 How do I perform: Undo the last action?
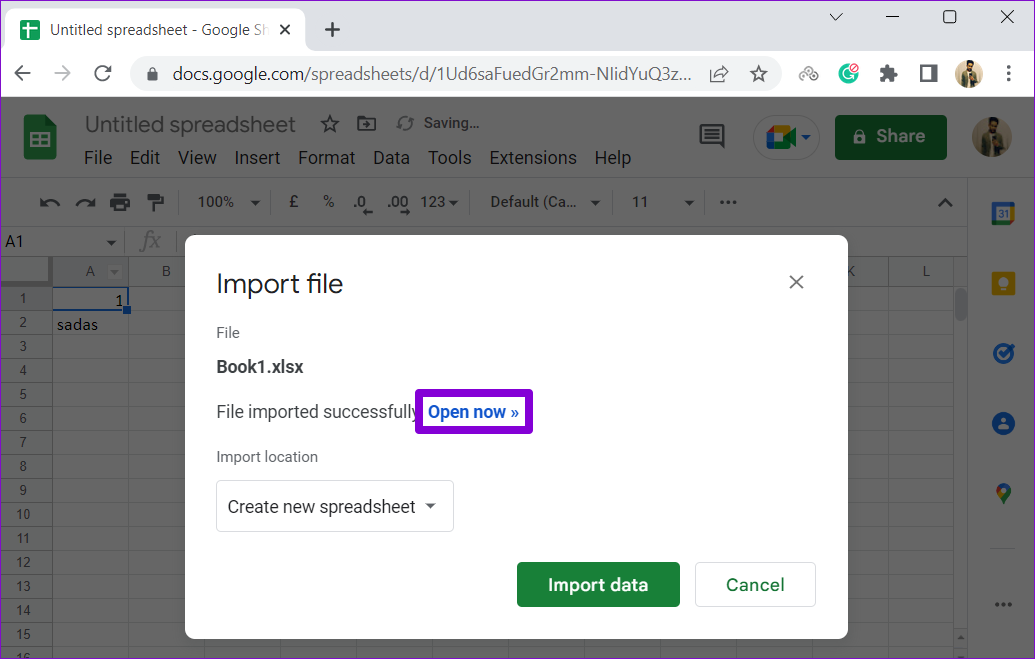pyautogui.click(x=50, y=203)
